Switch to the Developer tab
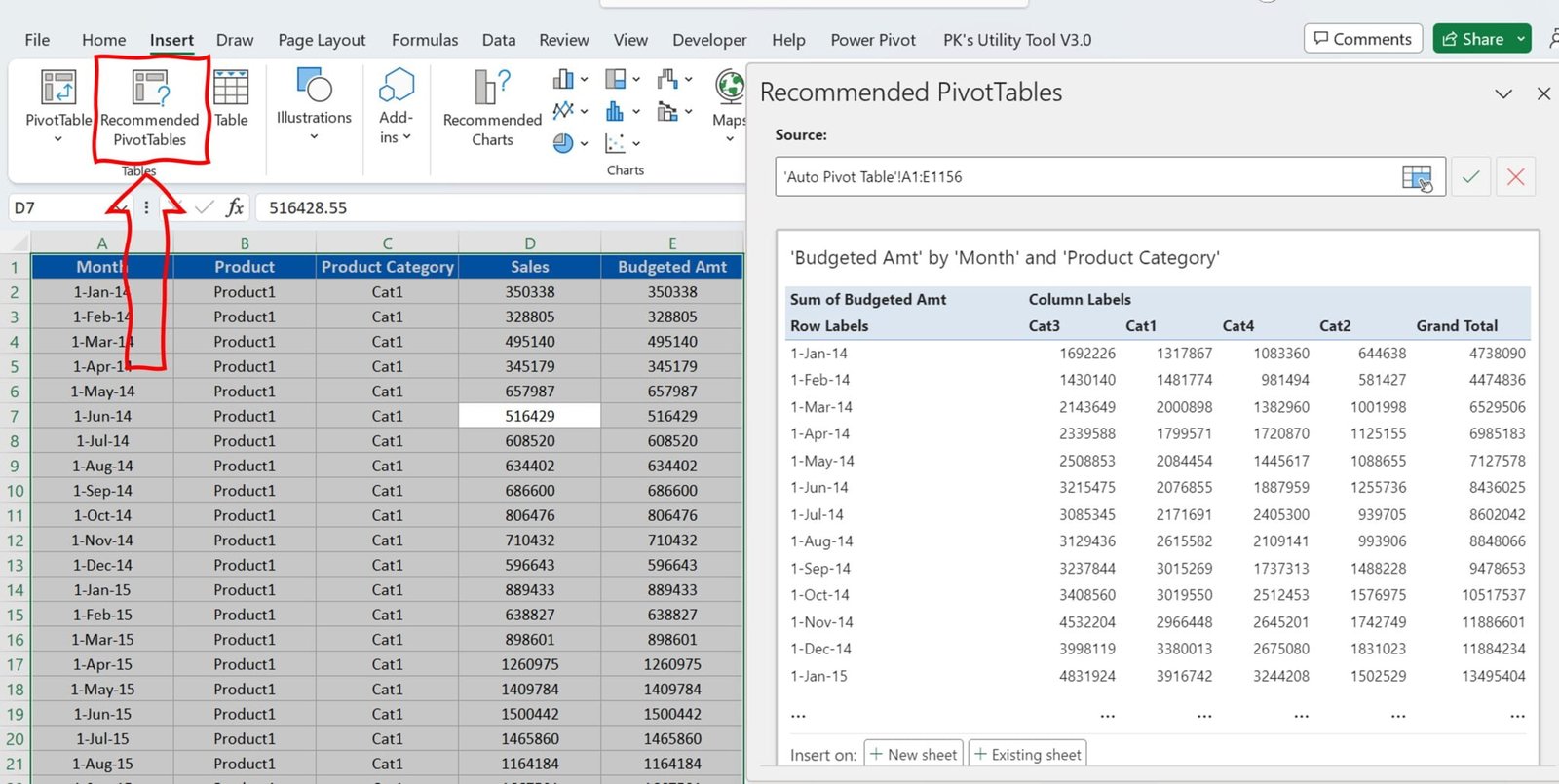 [709, 40]
